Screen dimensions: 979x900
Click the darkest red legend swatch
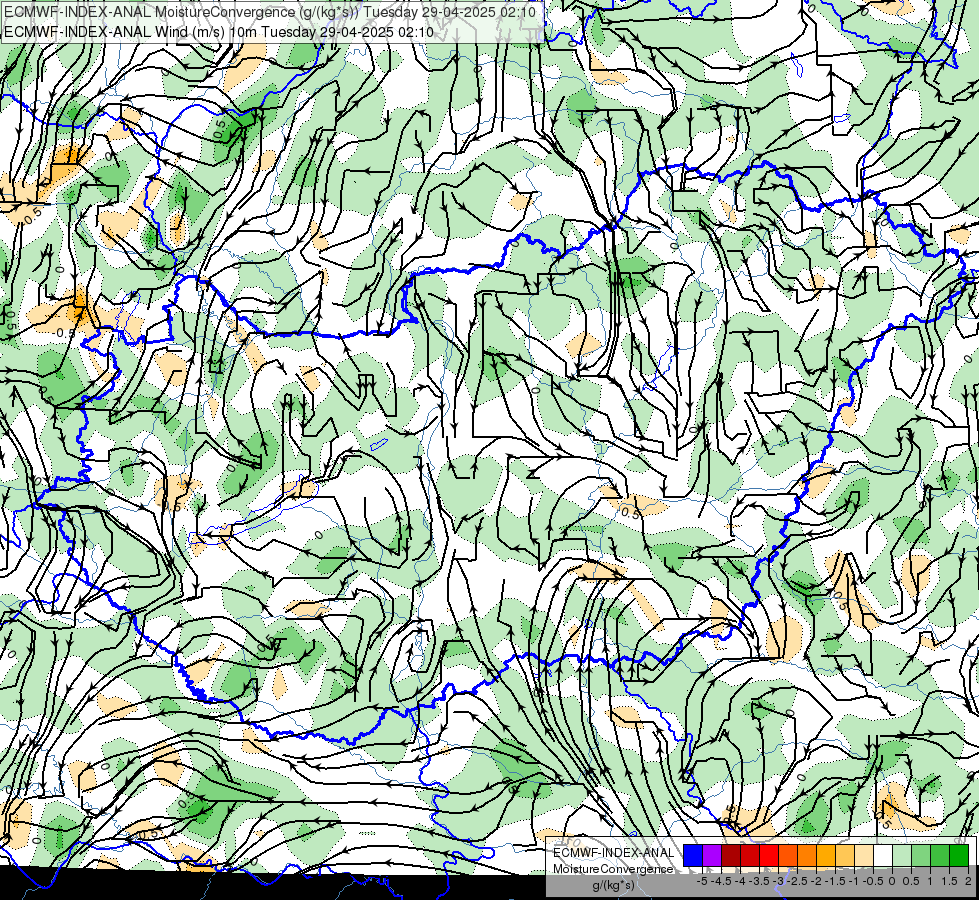pyautogui.click(x=731, y=856)
